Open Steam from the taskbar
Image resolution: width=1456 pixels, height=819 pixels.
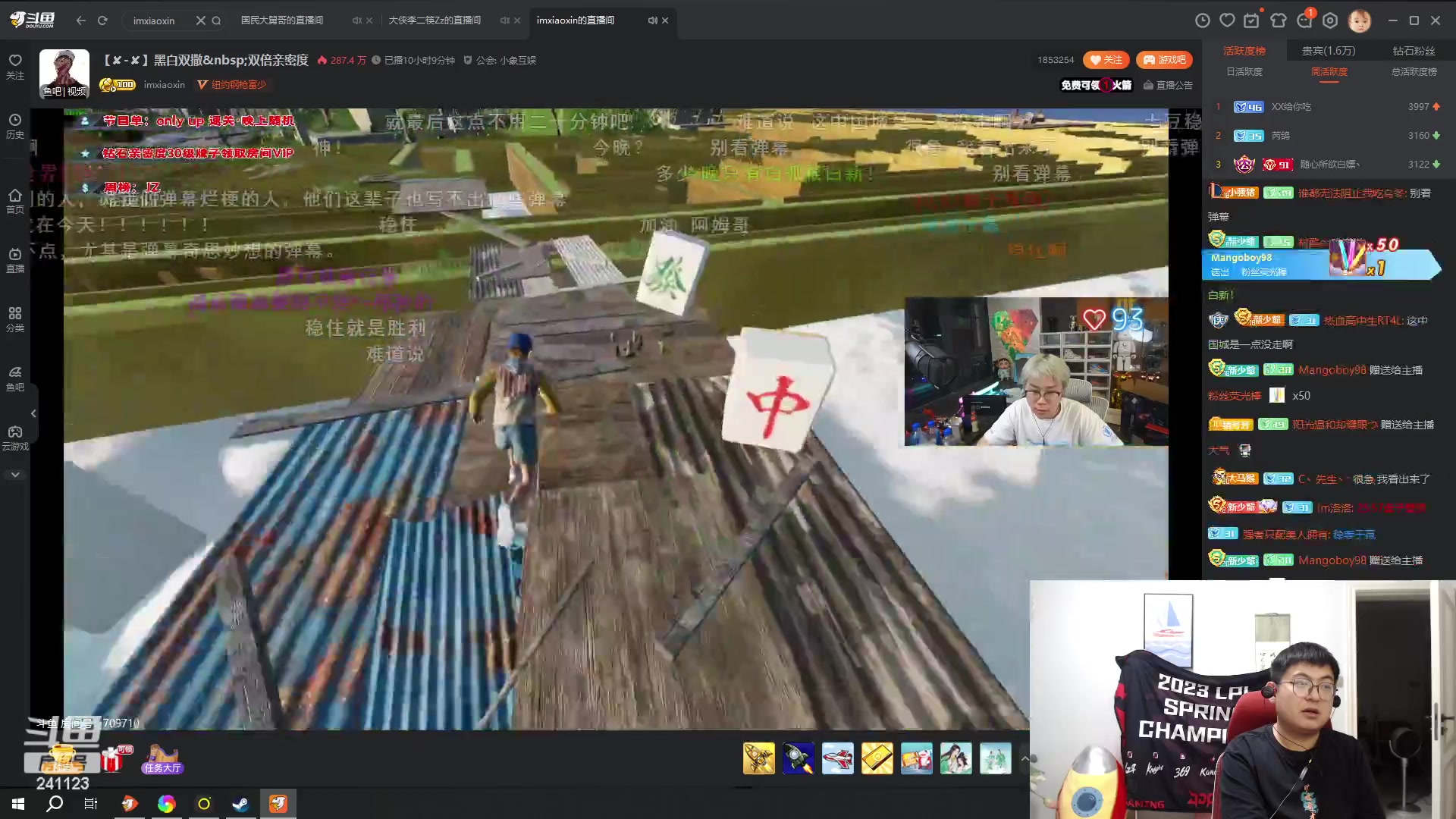(x=240, y=804)
